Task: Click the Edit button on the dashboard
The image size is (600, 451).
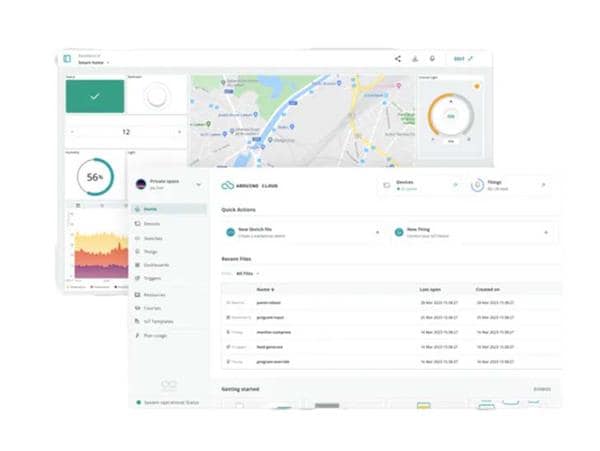Action: (x=464, y=59)
